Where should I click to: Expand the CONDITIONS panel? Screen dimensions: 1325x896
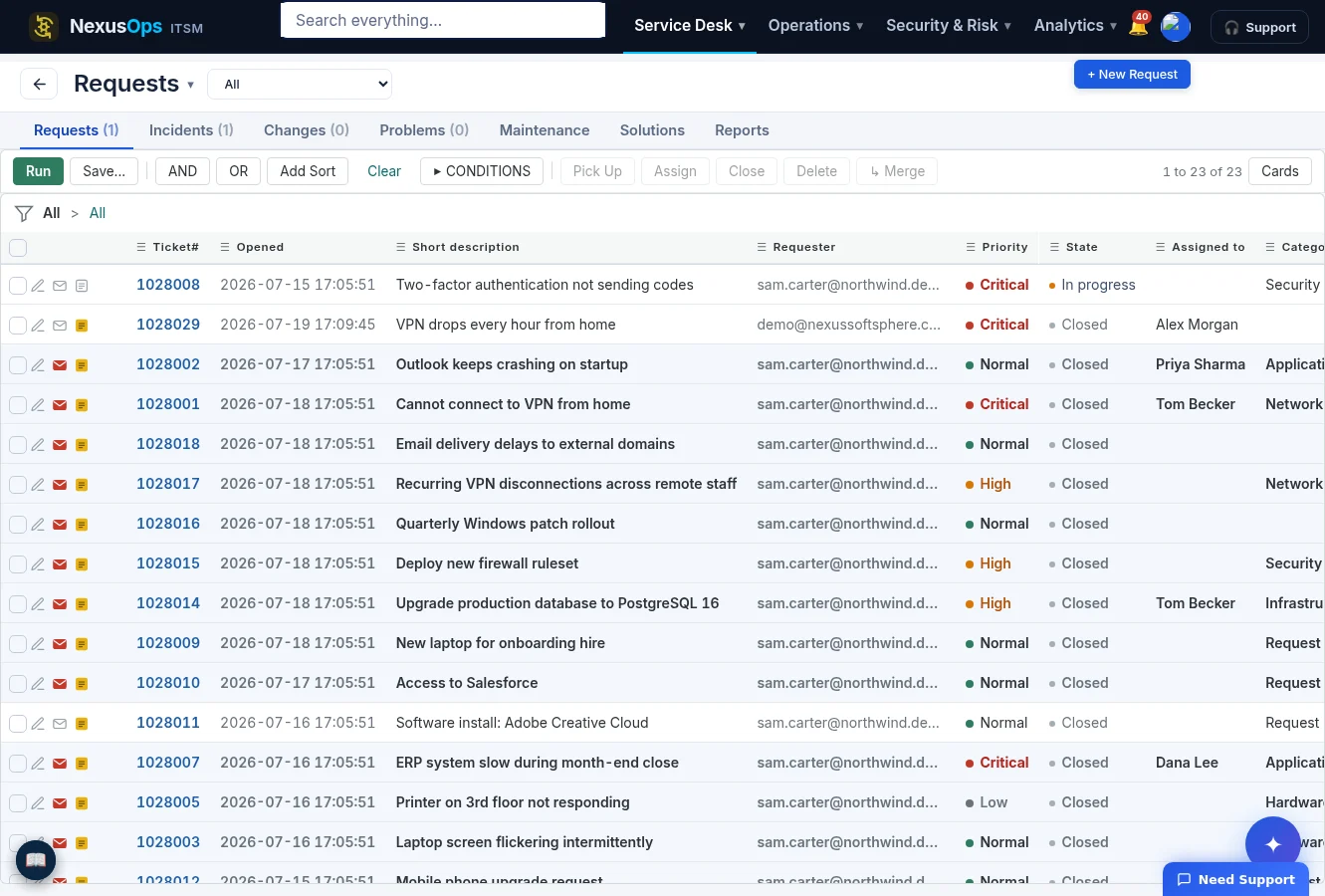[482, 171]
